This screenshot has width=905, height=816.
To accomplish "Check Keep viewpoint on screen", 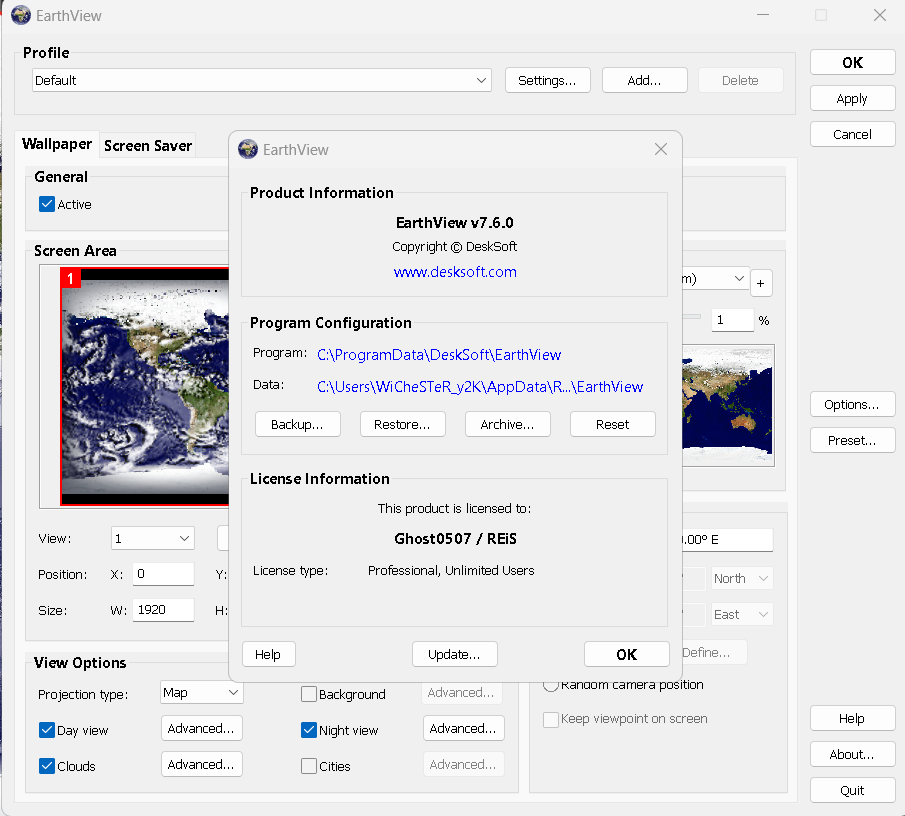I will (551, 719).
